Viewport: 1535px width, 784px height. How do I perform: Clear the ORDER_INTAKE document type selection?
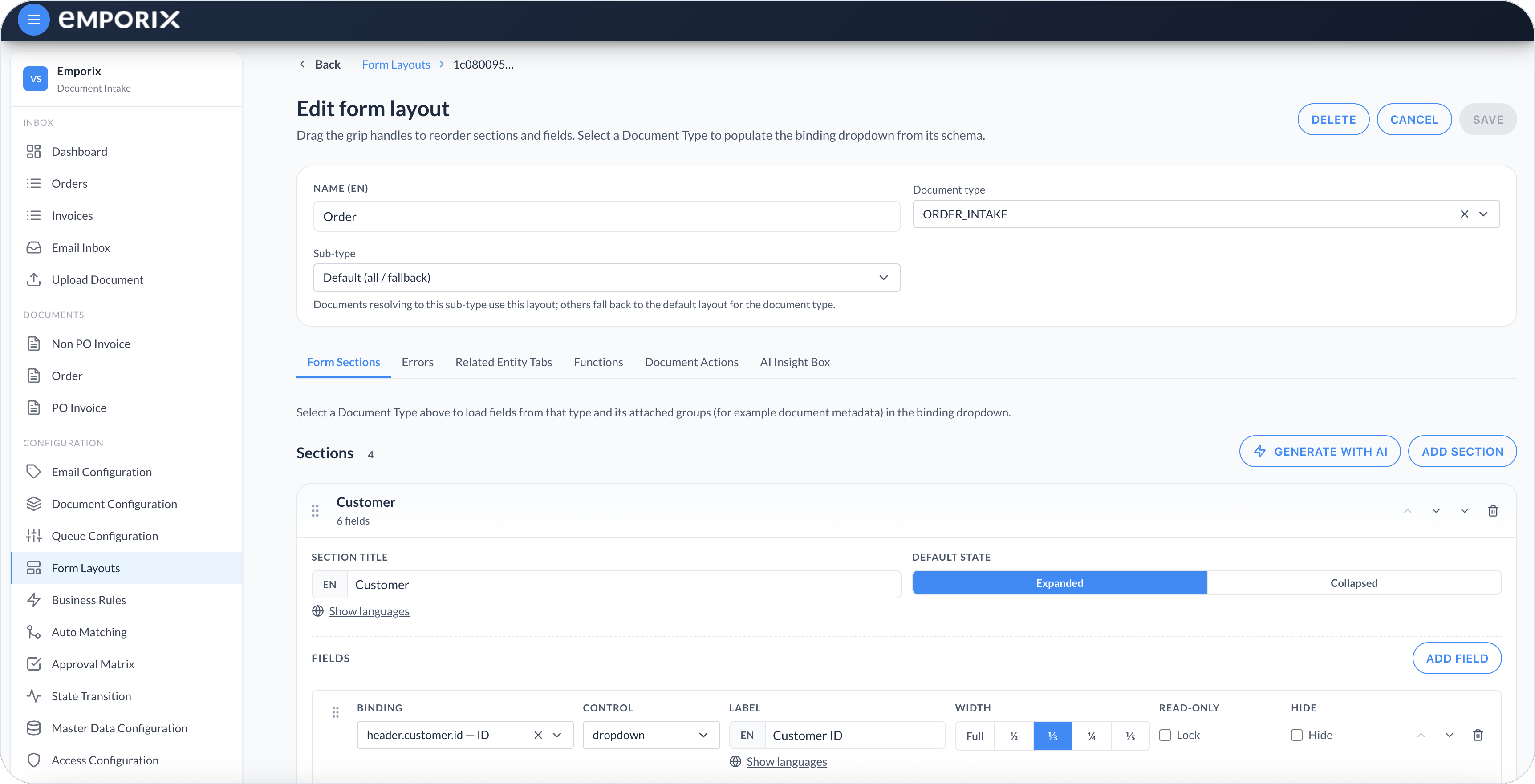click(1464, 214)
